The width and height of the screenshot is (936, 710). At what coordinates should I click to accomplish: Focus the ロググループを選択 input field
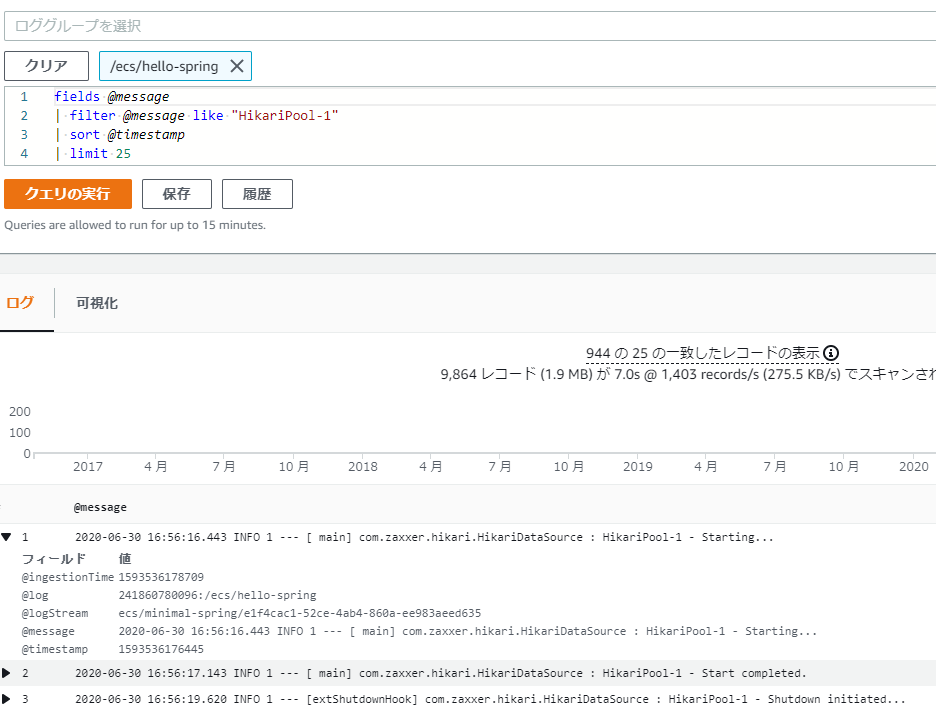(470, 26)
